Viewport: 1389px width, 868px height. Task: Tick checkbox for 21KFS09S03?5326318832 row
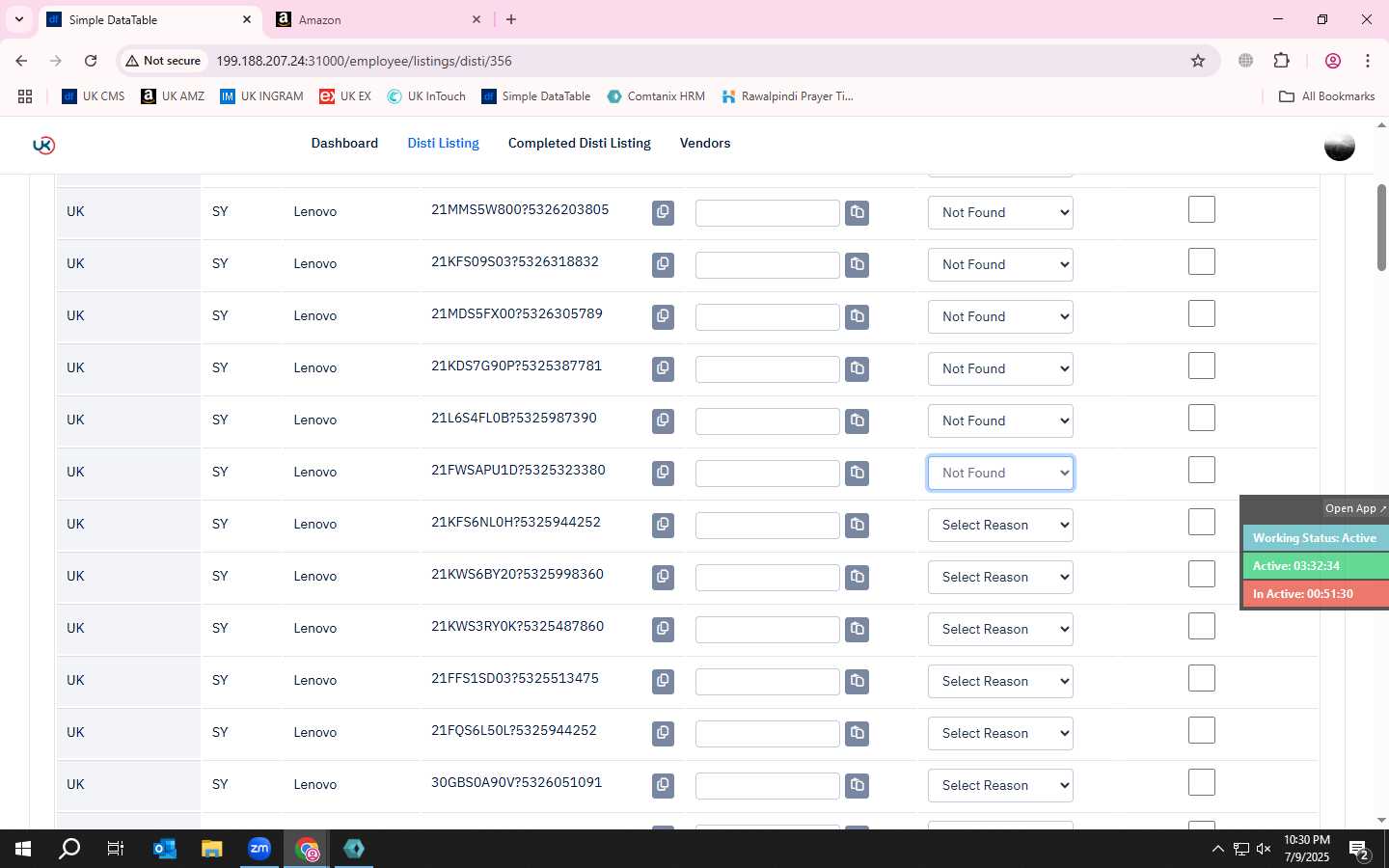coord(1201,261)
